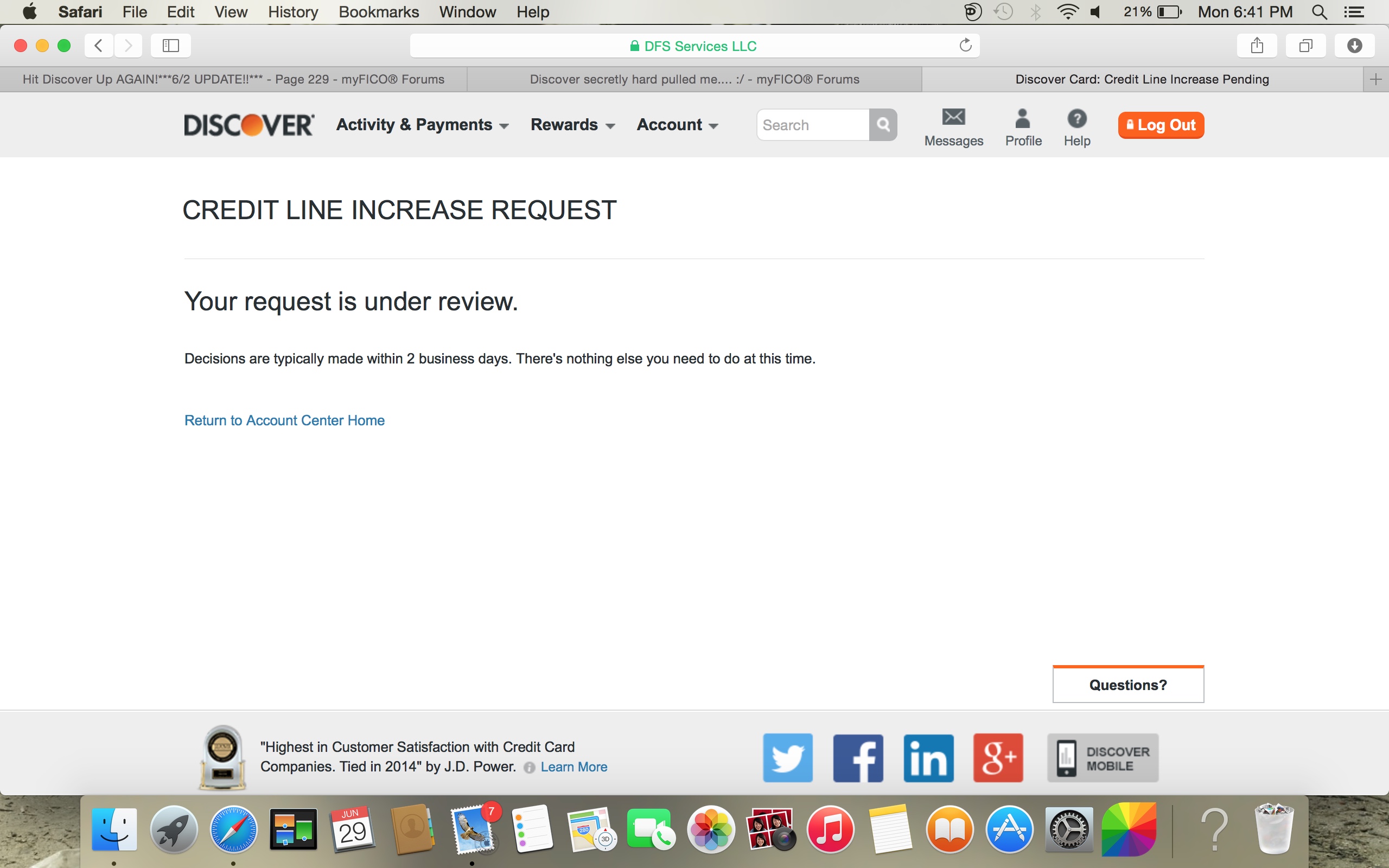Expand the Rewards dropdown menu
The height and width of the screenshot is (868, 1389).
pos(572,125)
